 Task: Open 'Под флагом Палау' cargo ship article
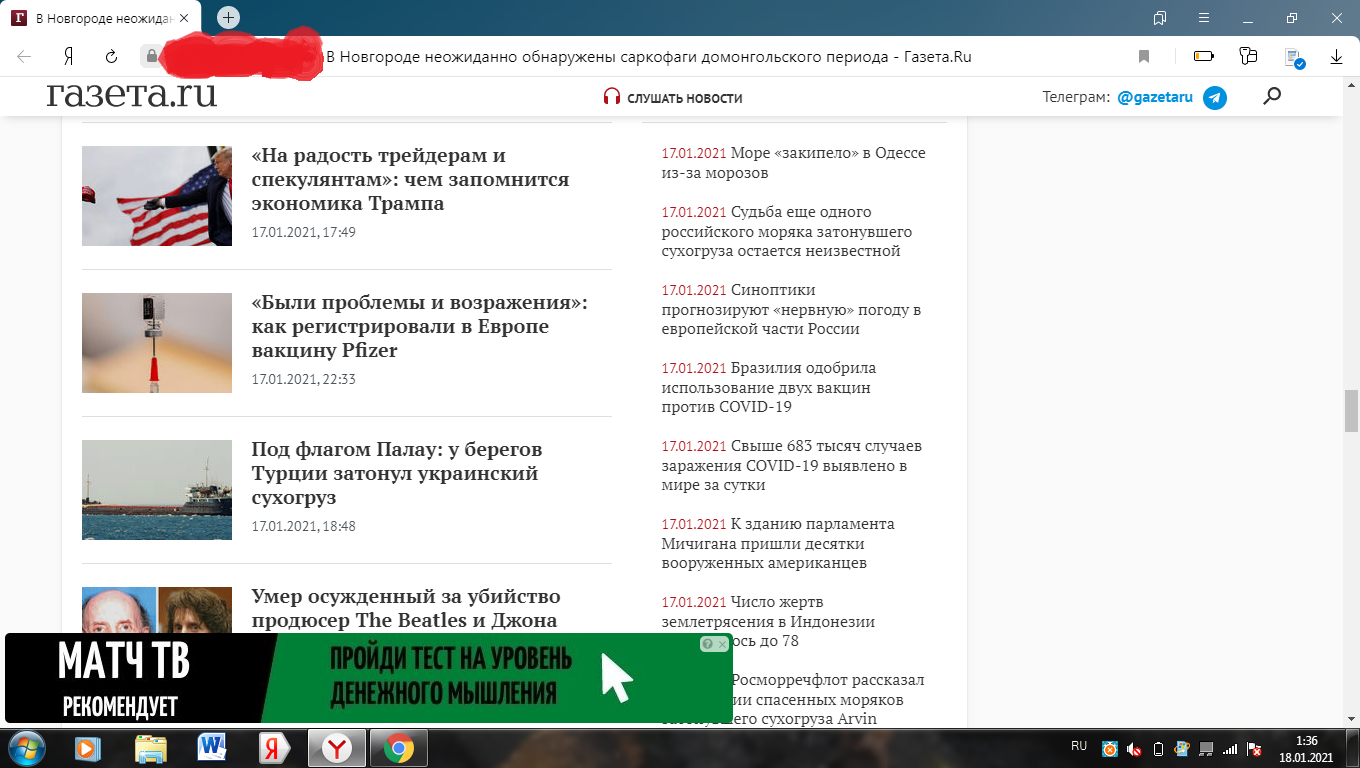397,474
